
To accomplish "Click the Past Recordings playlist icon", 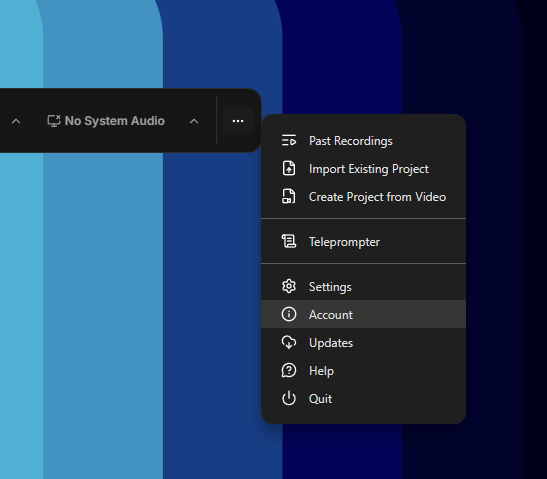I will coord(289,141).
